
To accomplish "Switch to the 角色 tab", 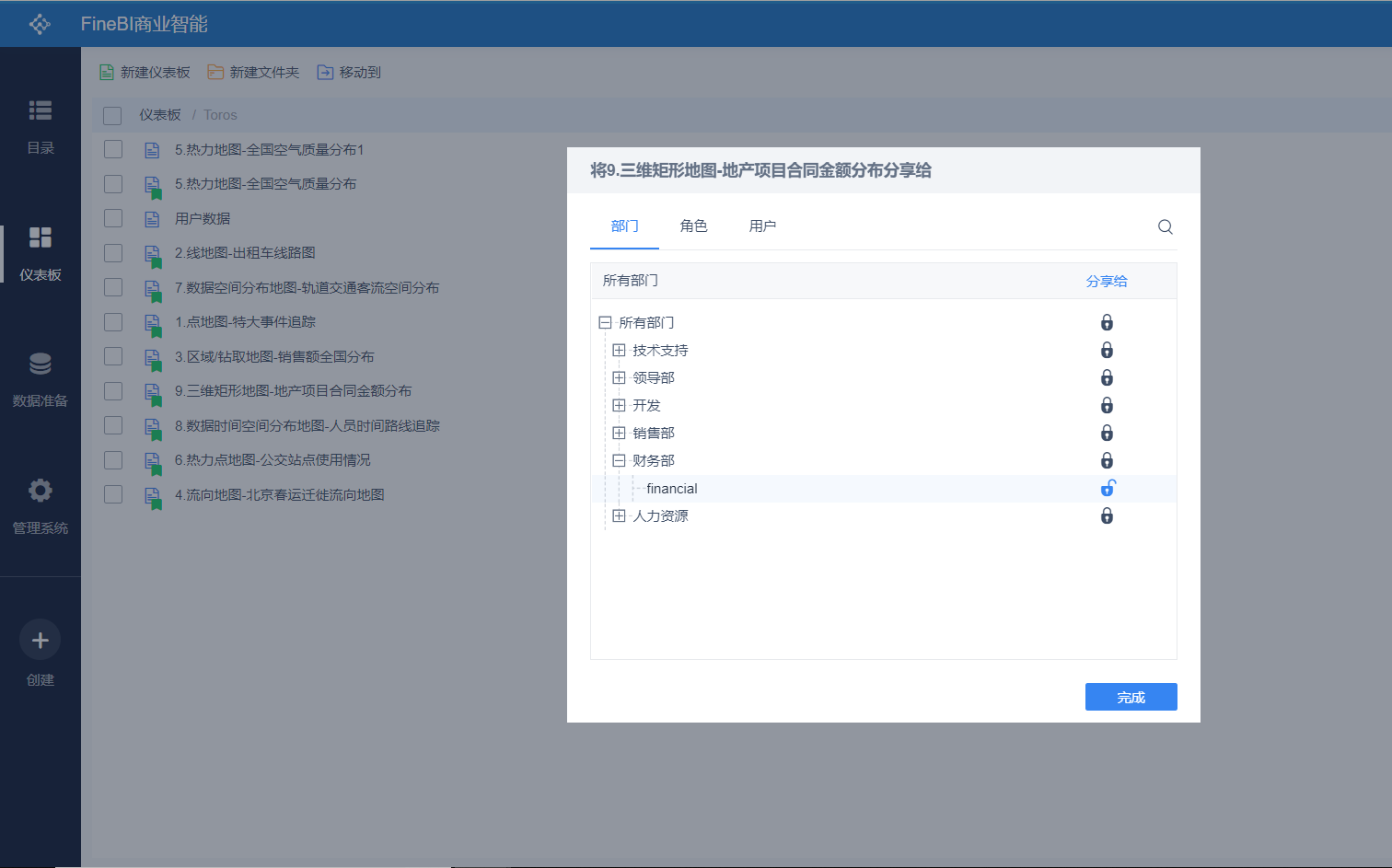I will pos(693,226).
